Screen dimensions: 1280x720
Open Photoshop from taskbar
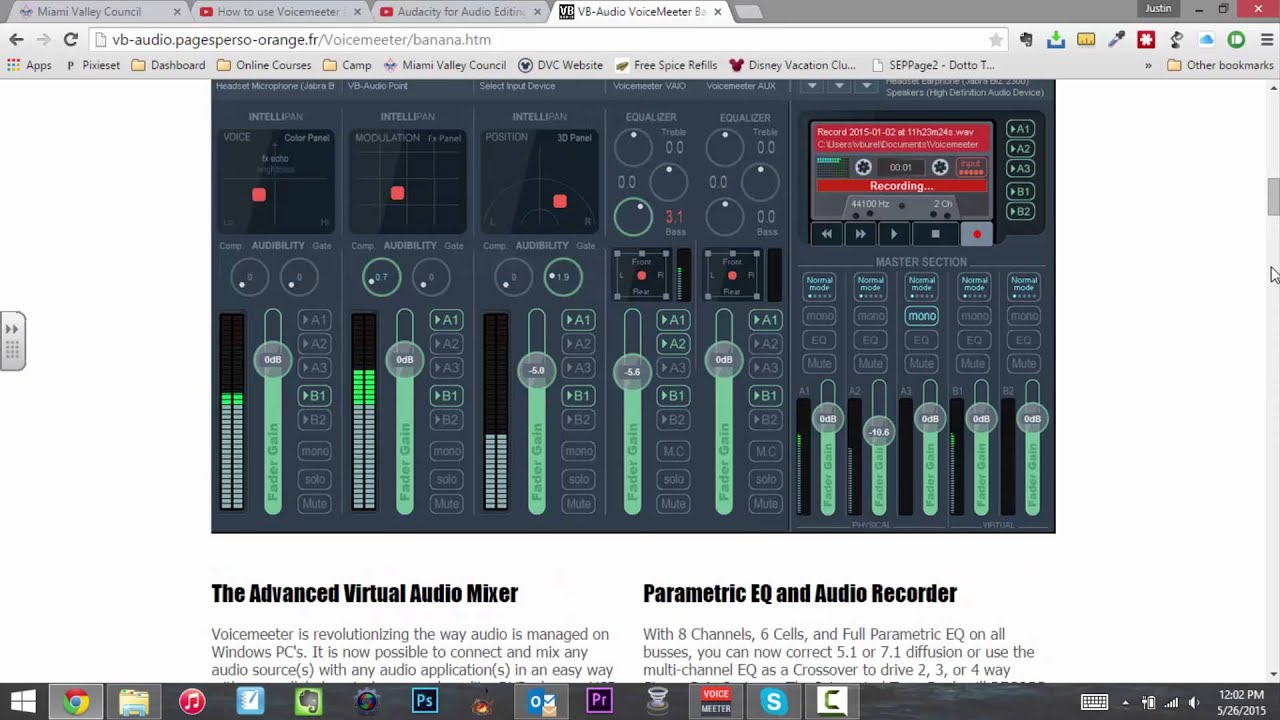pyautogui.click(x=425, y=701)
